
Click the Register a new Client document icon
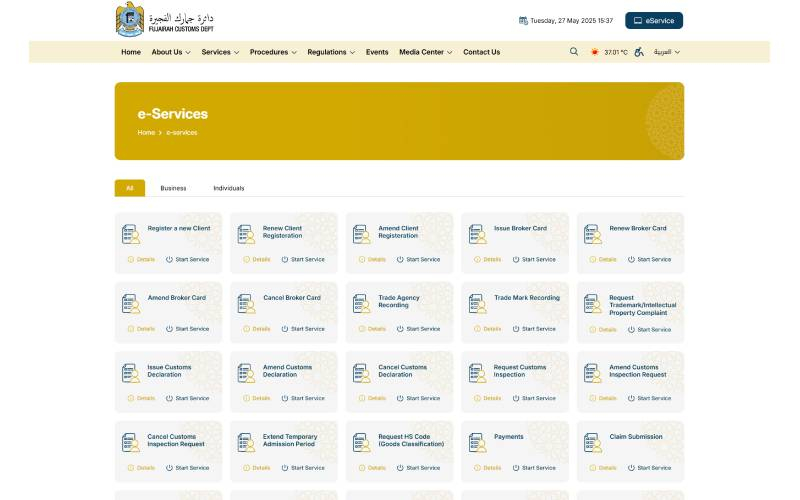point(131,234)
